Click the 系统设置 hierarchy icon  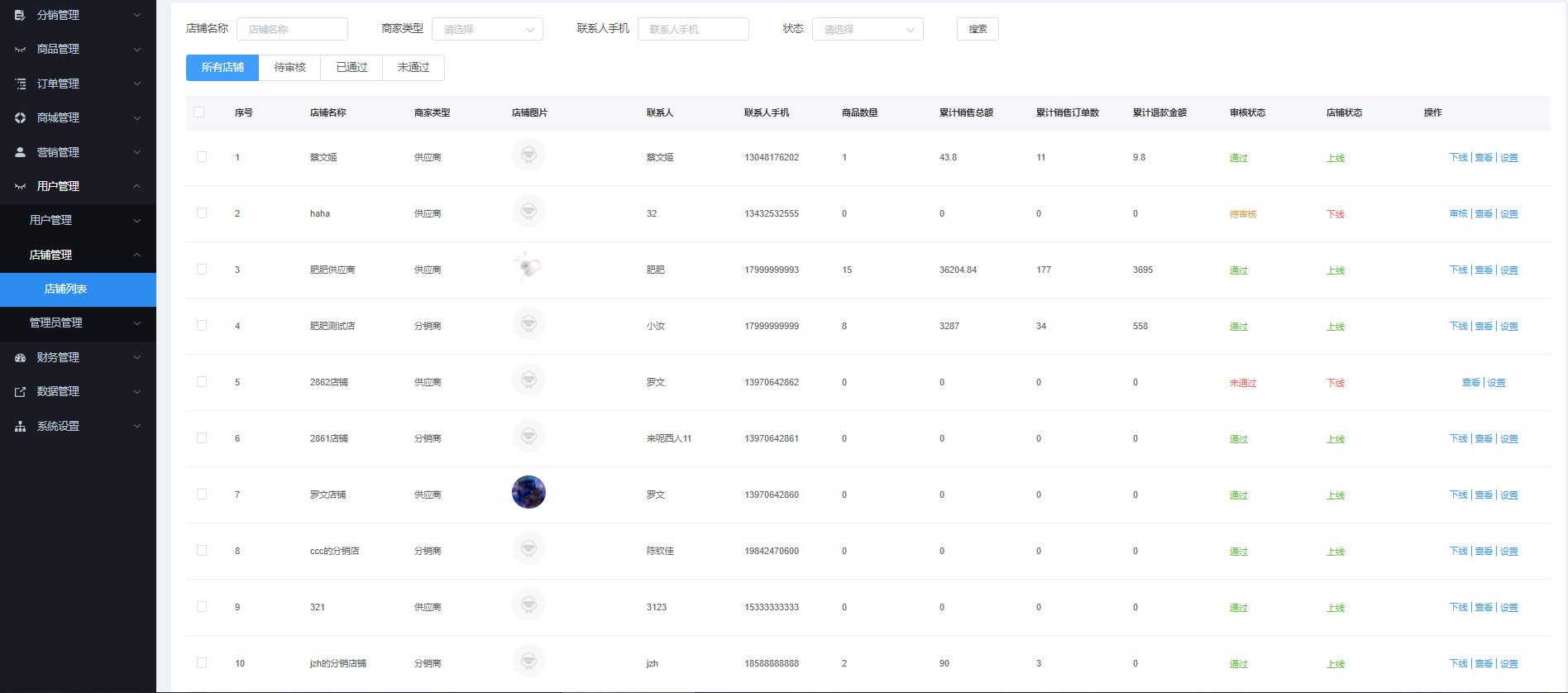20,426
